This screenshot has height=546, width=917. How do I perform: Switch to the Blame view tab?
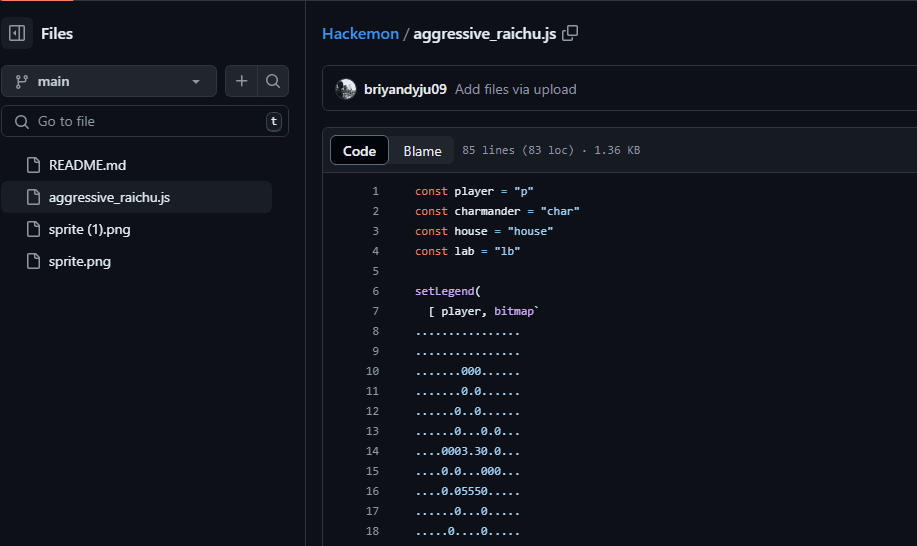[x=422, y=151]
